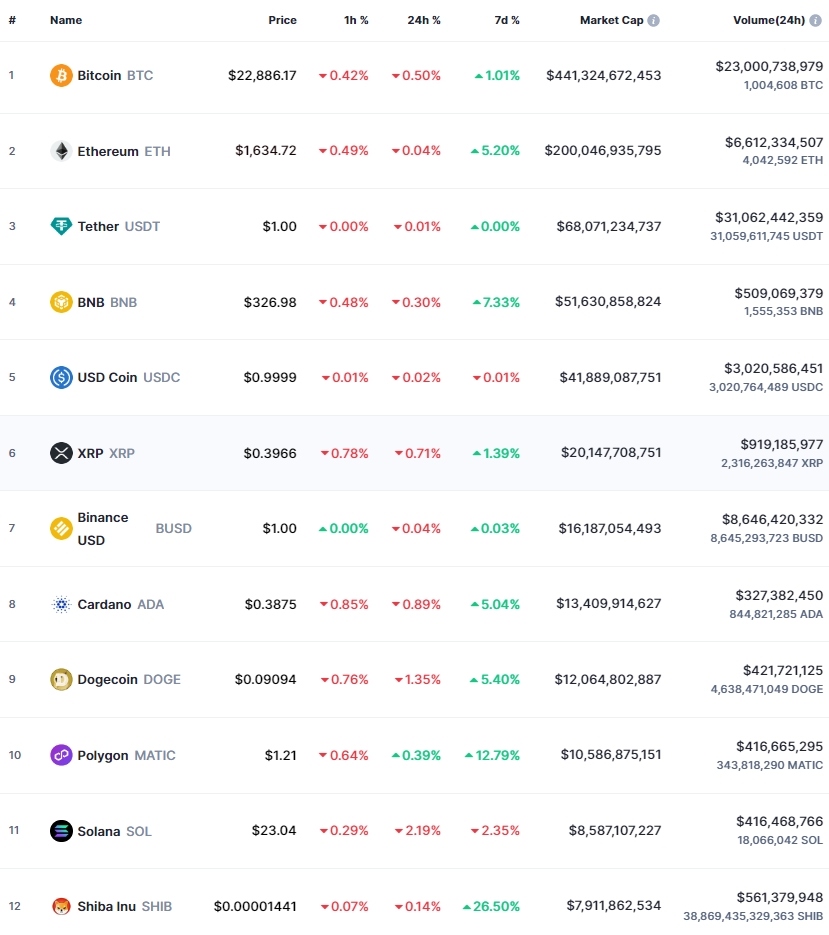
Task: Click the Market Cap info icon
Action: (x=653, y=20)
